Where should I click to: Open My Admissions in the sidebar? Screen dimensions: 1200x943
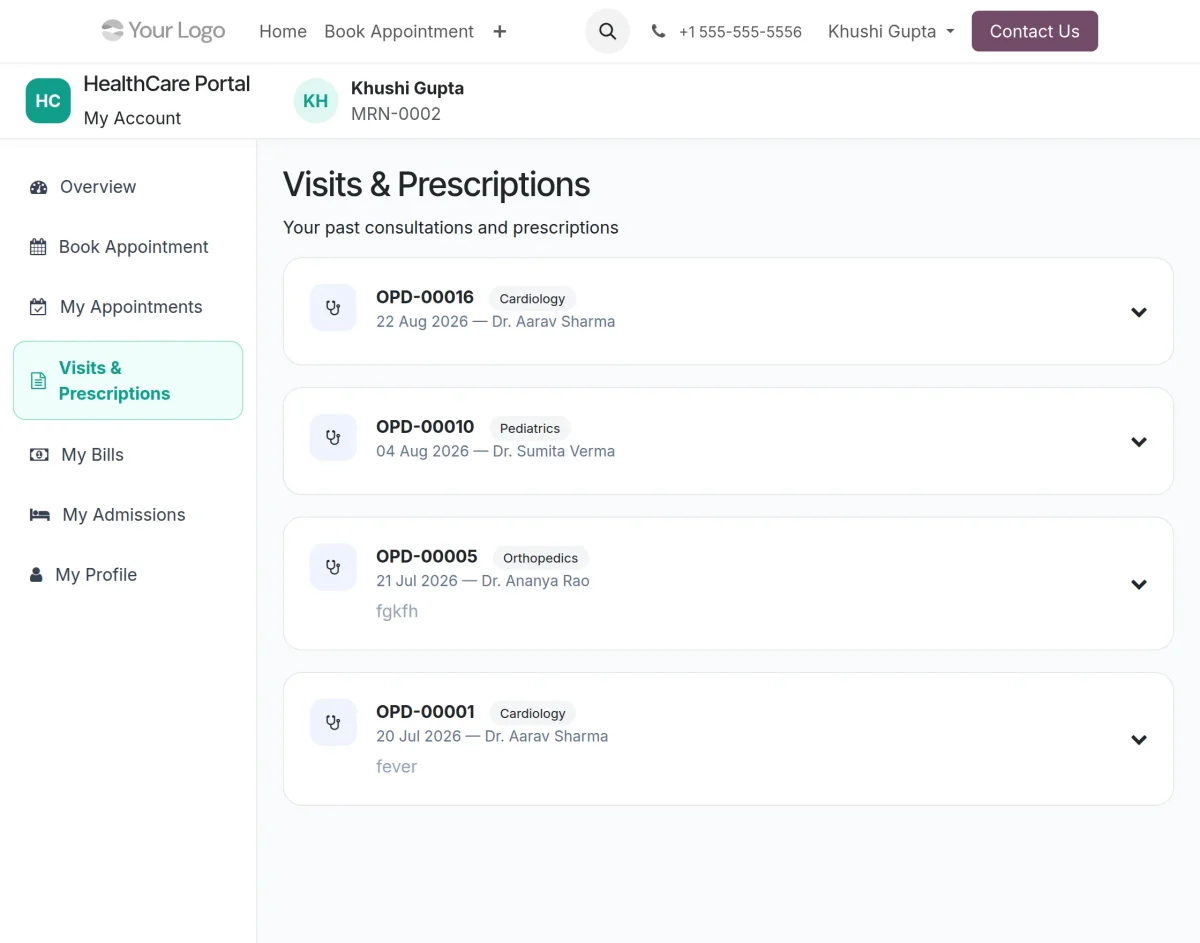128,515
